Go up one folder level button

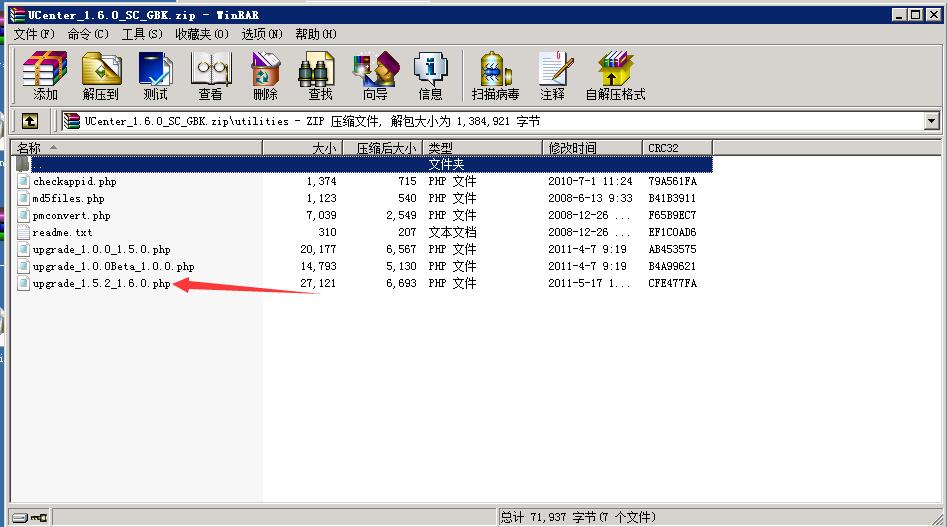pos(30,121)
